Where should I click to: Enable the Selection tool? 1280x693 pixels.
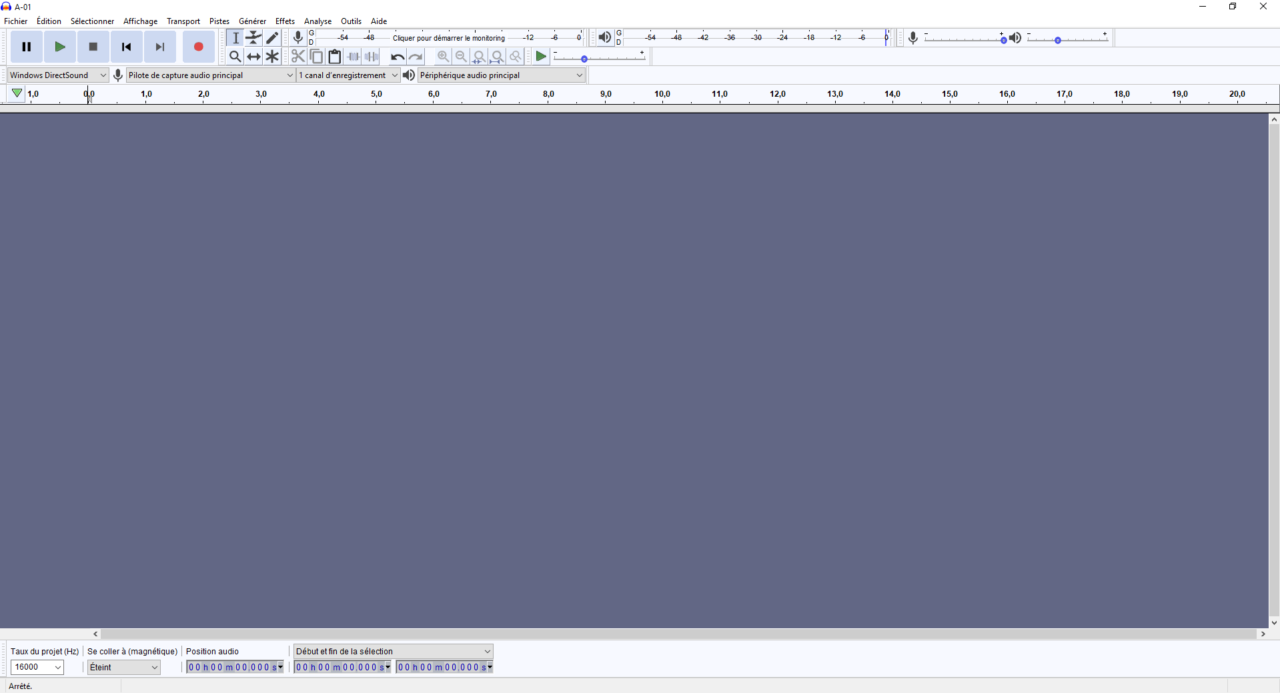click(236, 37)
